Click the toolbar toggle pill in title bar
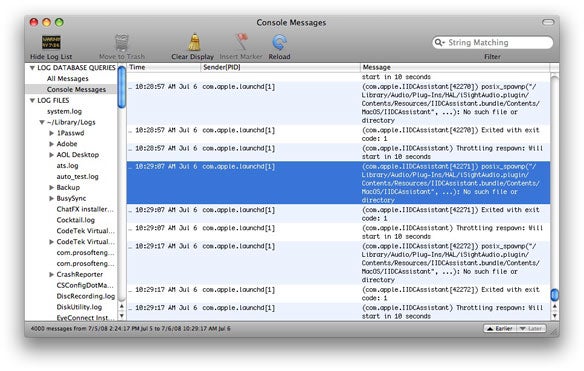 [548, 22]
